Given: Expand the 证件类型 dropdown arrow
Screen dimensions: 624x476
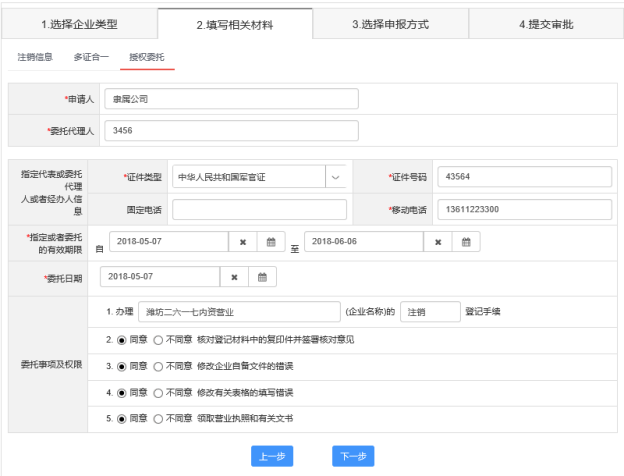Looking at the screenshot, I should pos(336,177).
